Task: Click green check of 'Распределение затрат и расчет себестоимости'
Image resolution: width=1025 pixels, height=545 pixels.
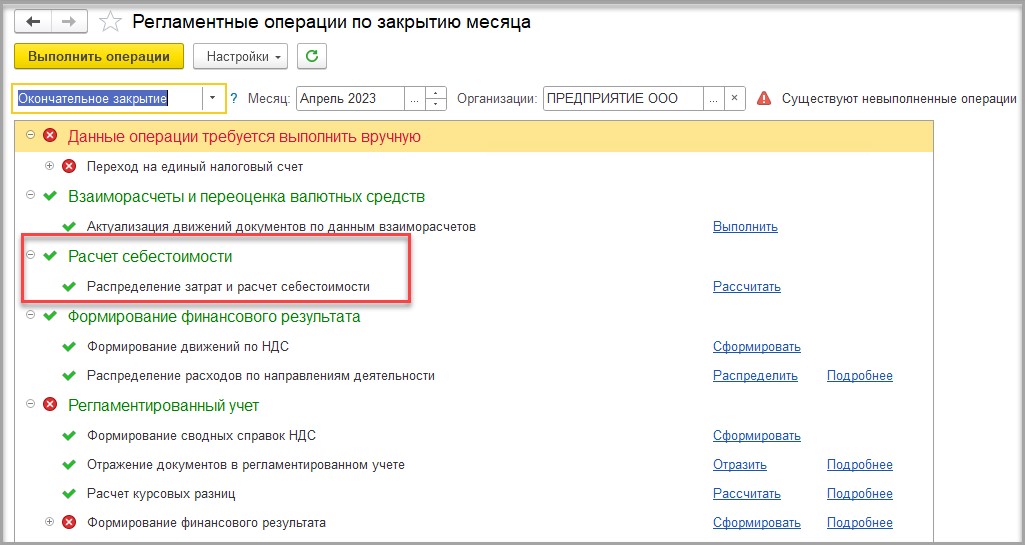Action: pos(69,286)
